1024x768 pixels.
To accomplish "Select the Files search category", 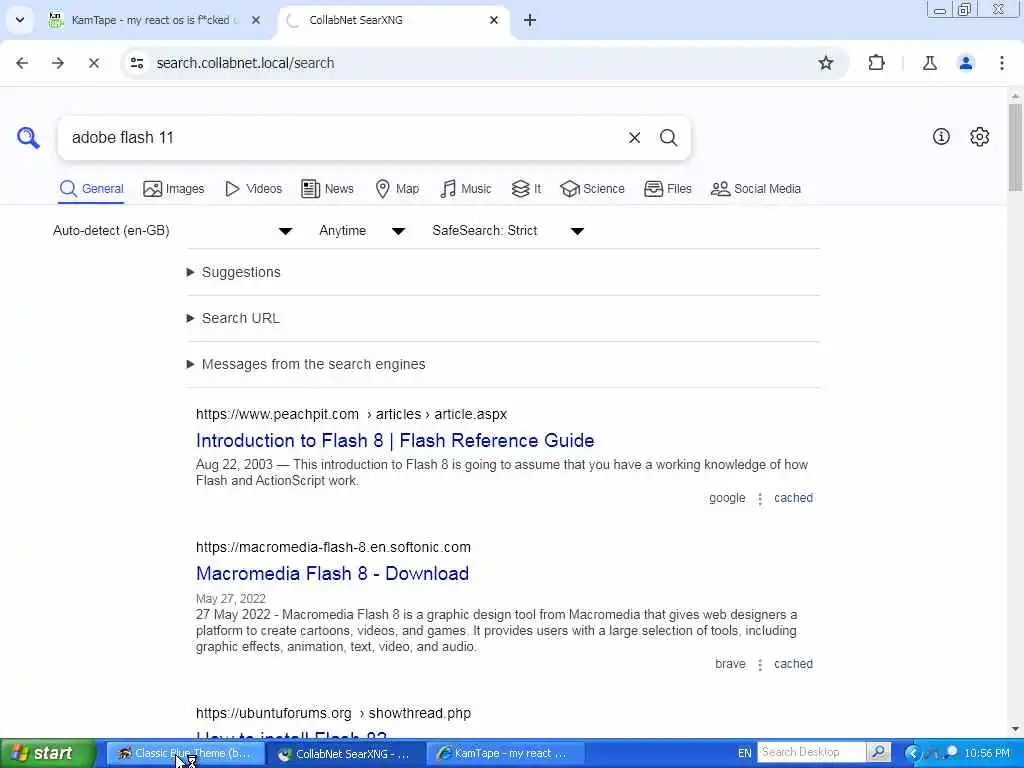I will pyautogui.click(x=667, y=189).
